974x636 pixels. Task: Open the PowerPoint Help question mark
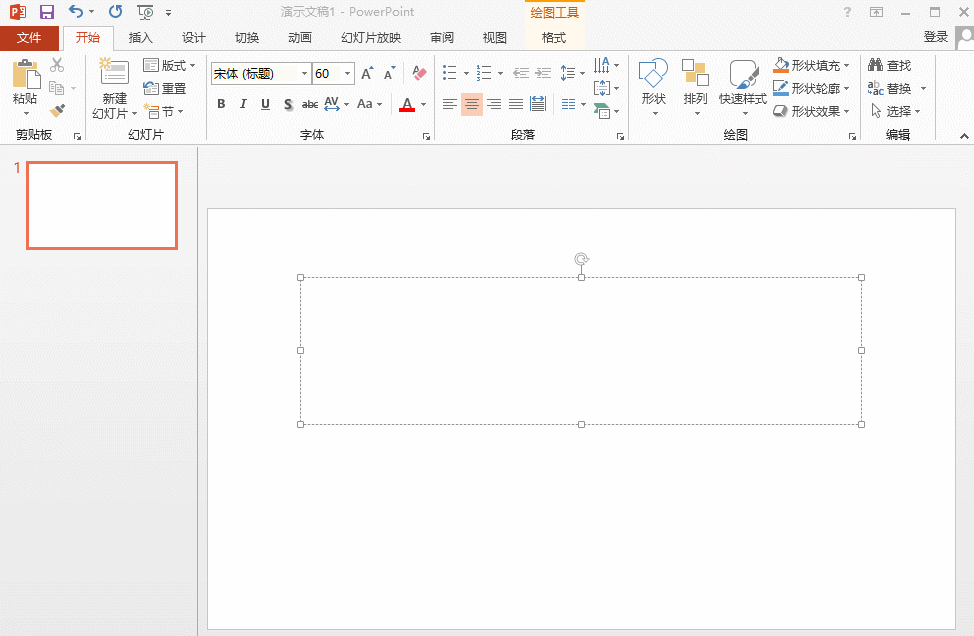point(847,12)
